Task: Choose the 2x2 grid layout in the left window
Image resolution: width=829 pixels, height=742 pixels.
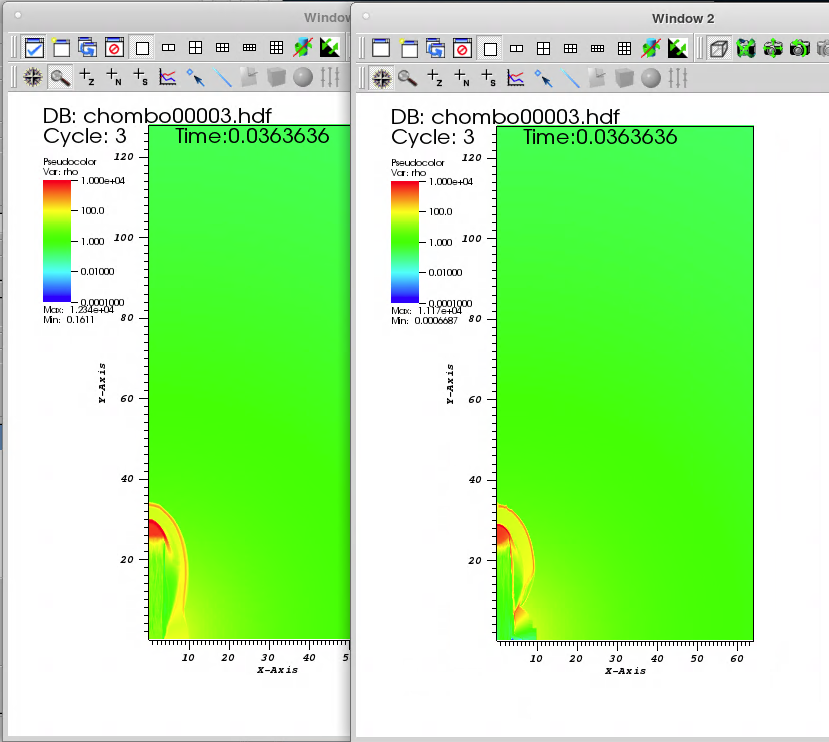Action: [196, 48]
